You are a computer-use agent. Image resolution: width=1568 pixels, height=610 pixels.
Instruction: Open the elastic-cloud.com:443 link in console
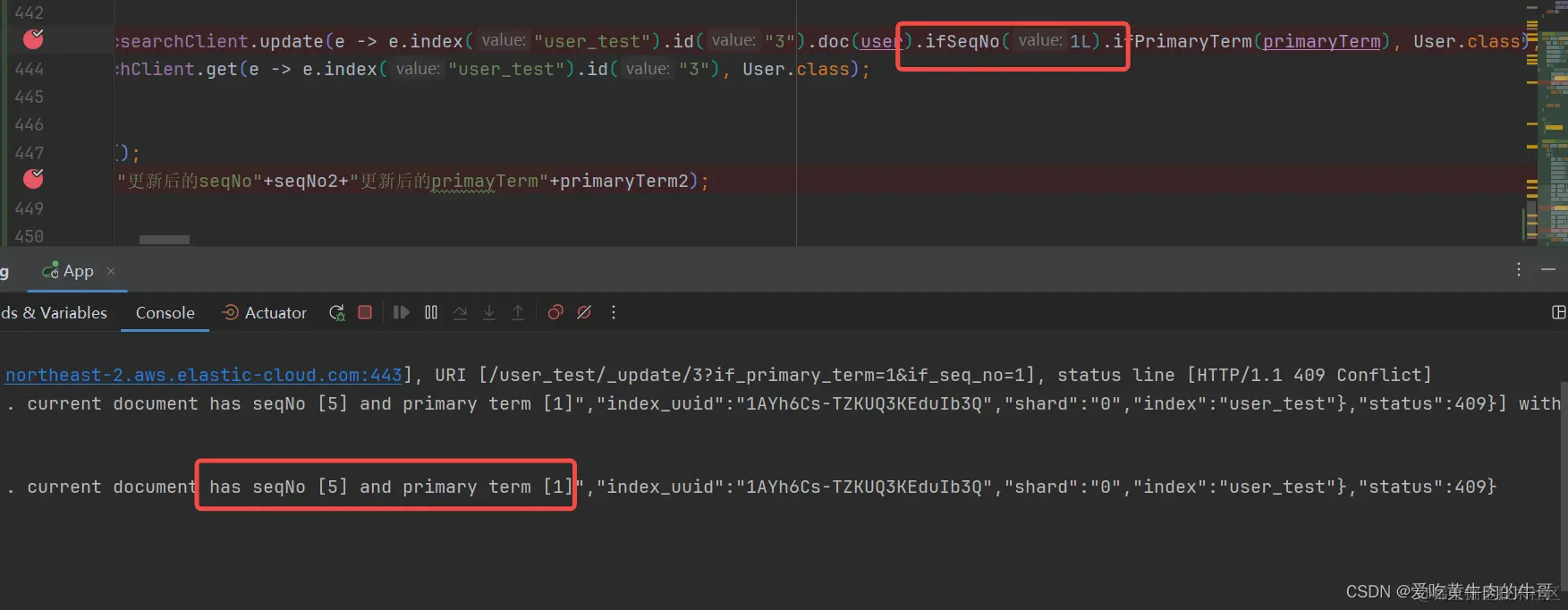[x=204, y=375]
